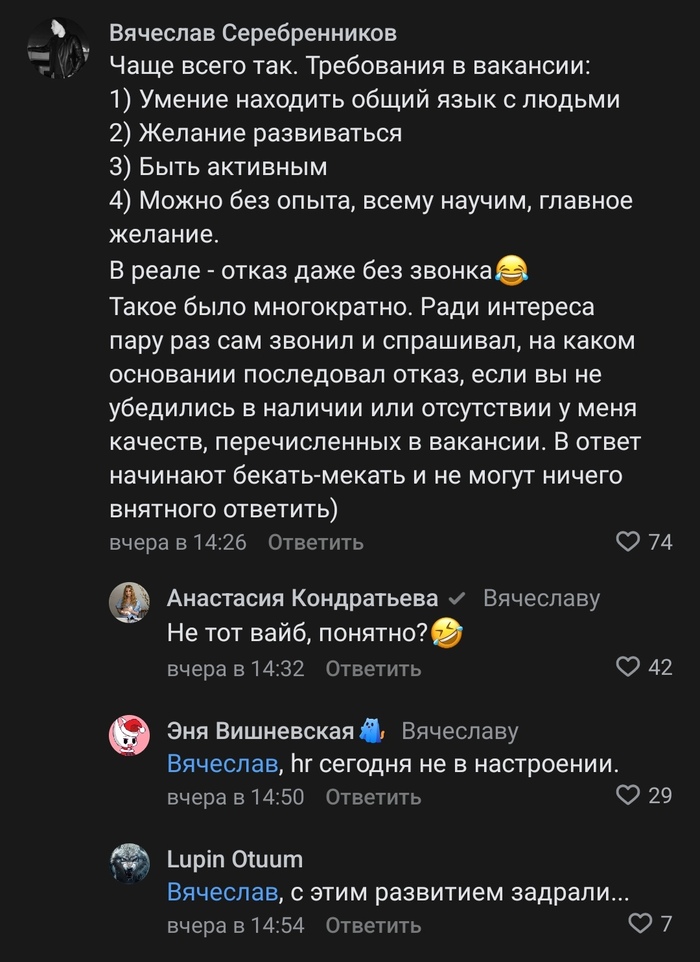Open Анастасия Кондратьева's profile picture
Viewport: 700px width, 962px height.
[x=129, y=602]
